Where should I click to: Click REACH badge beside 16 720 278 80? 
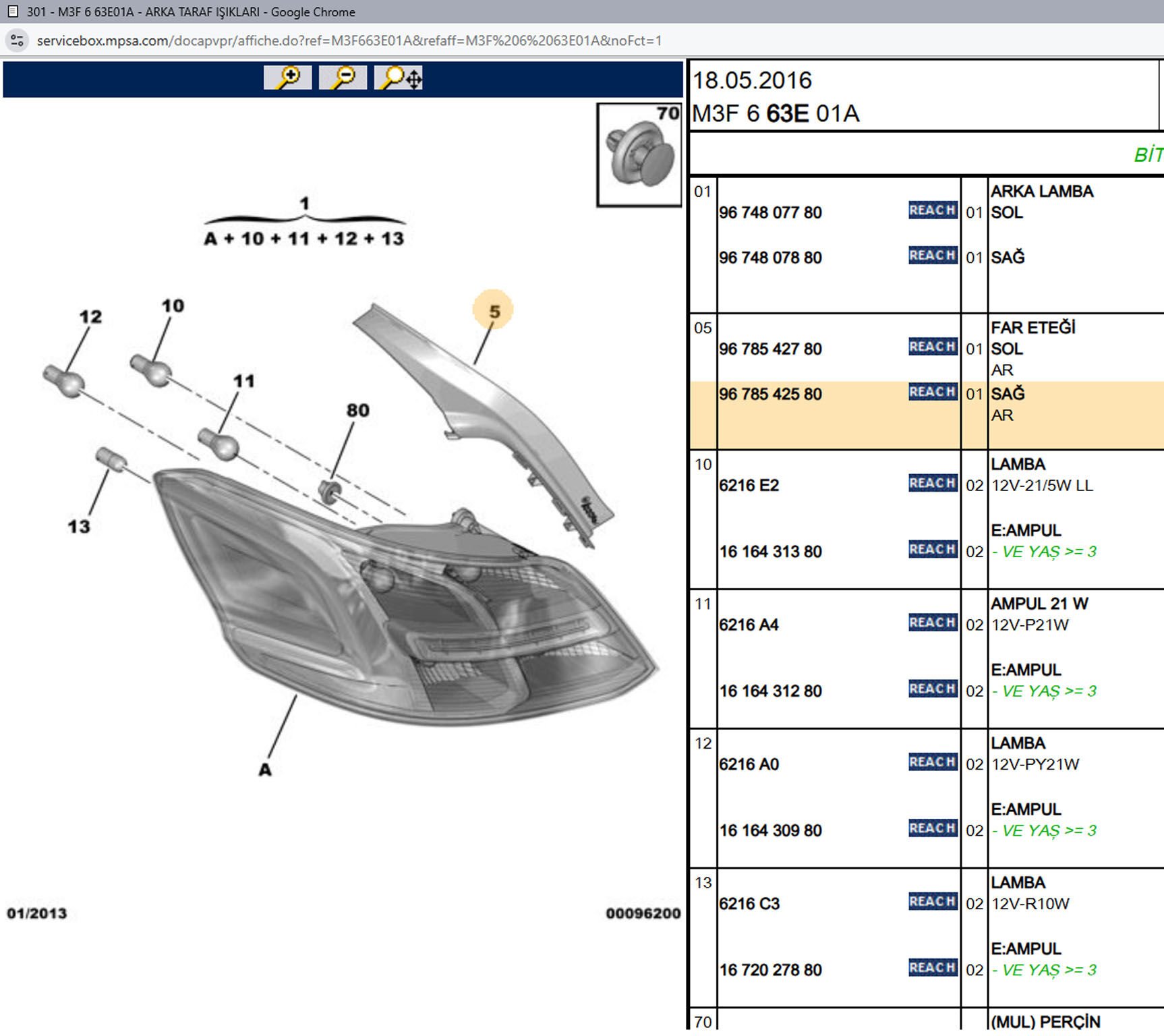932,967
